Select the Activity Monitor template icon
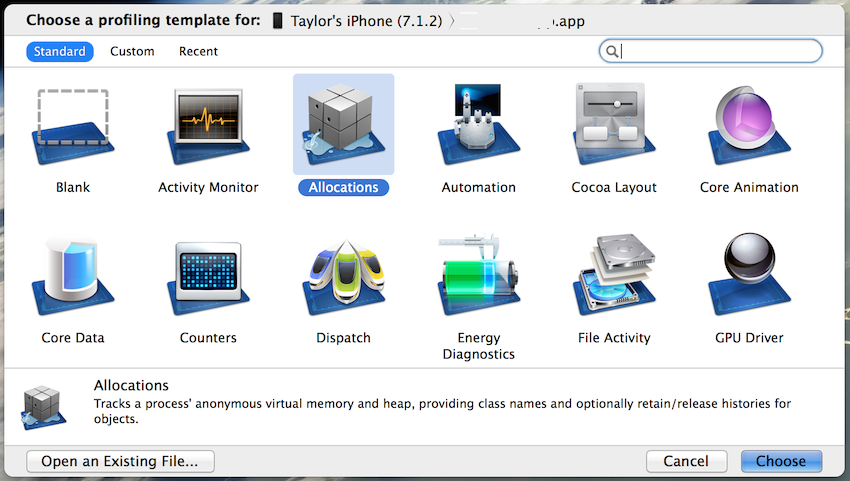 point(208,126)
